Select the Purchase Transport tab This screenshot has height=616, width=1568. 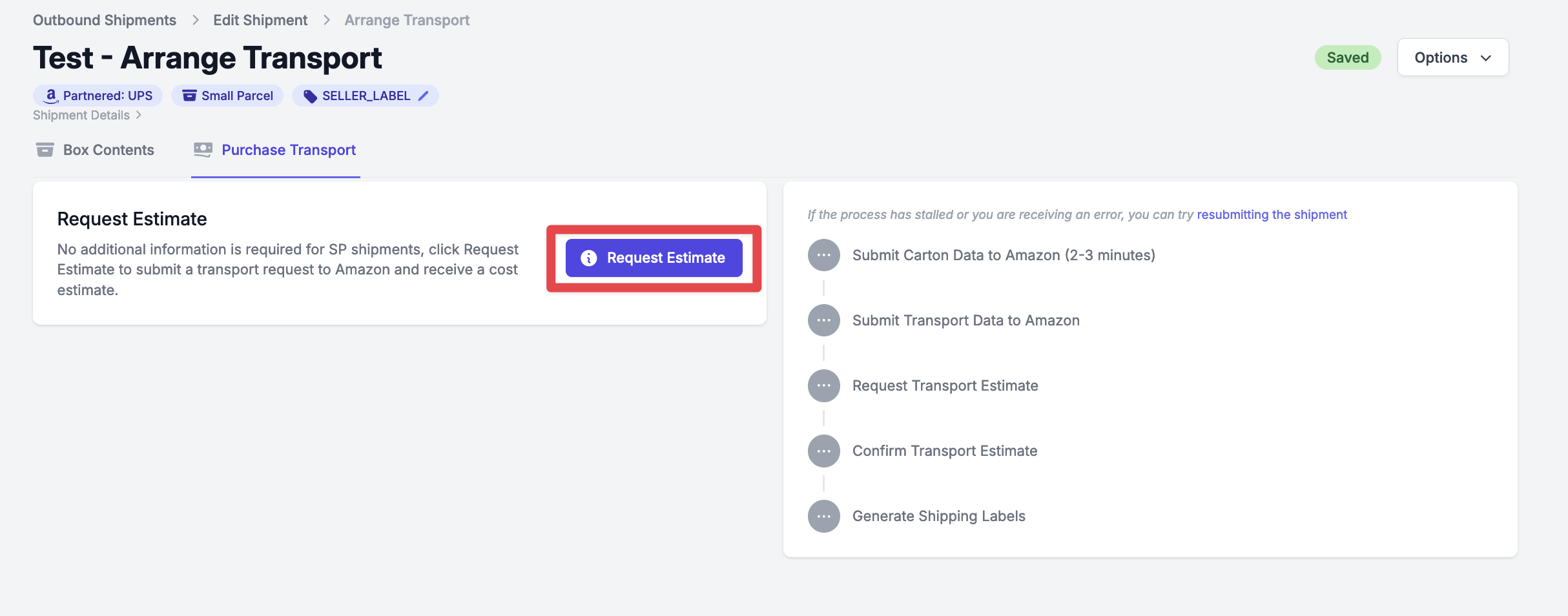coord(275,150)
